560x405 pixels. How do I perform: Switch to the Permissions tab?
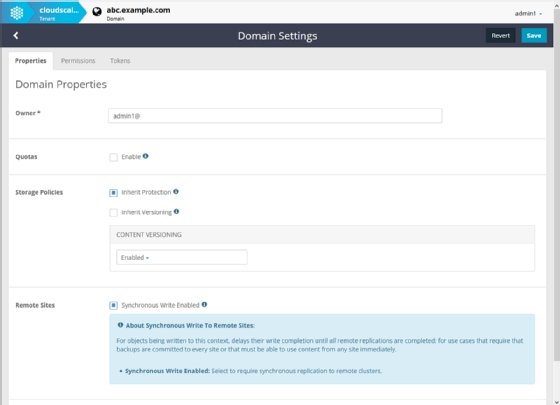(78, 61)
